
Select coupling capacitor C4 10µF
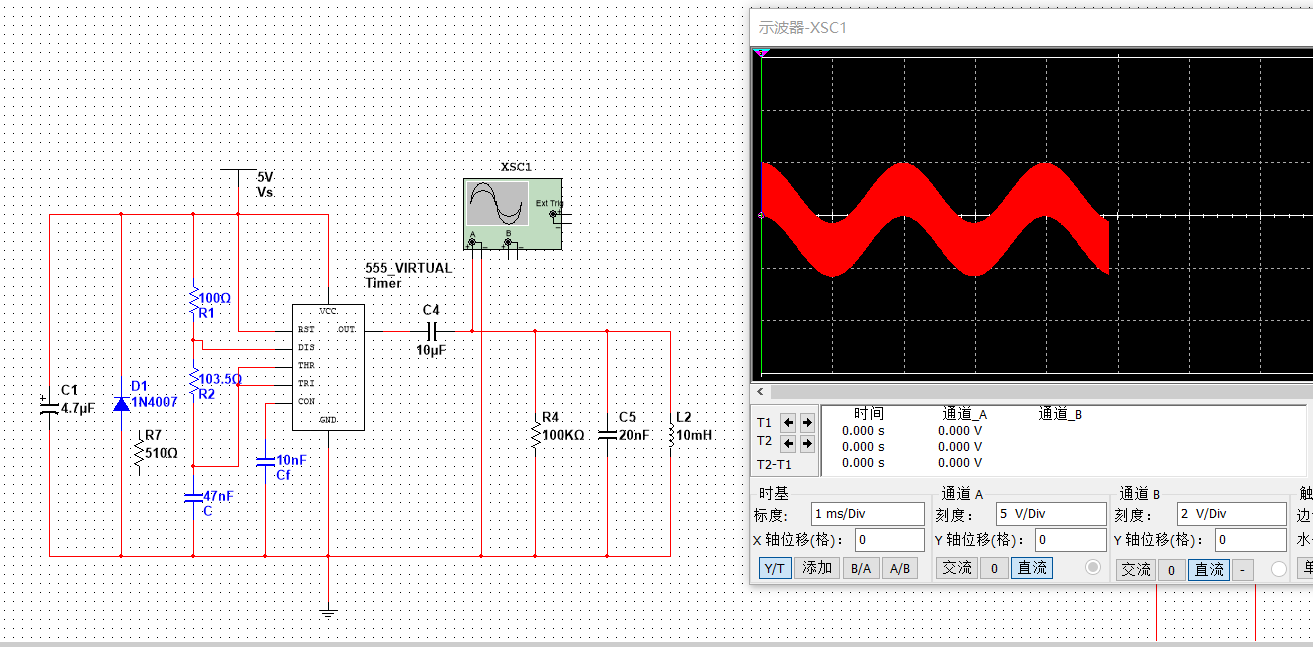(433, 330)
